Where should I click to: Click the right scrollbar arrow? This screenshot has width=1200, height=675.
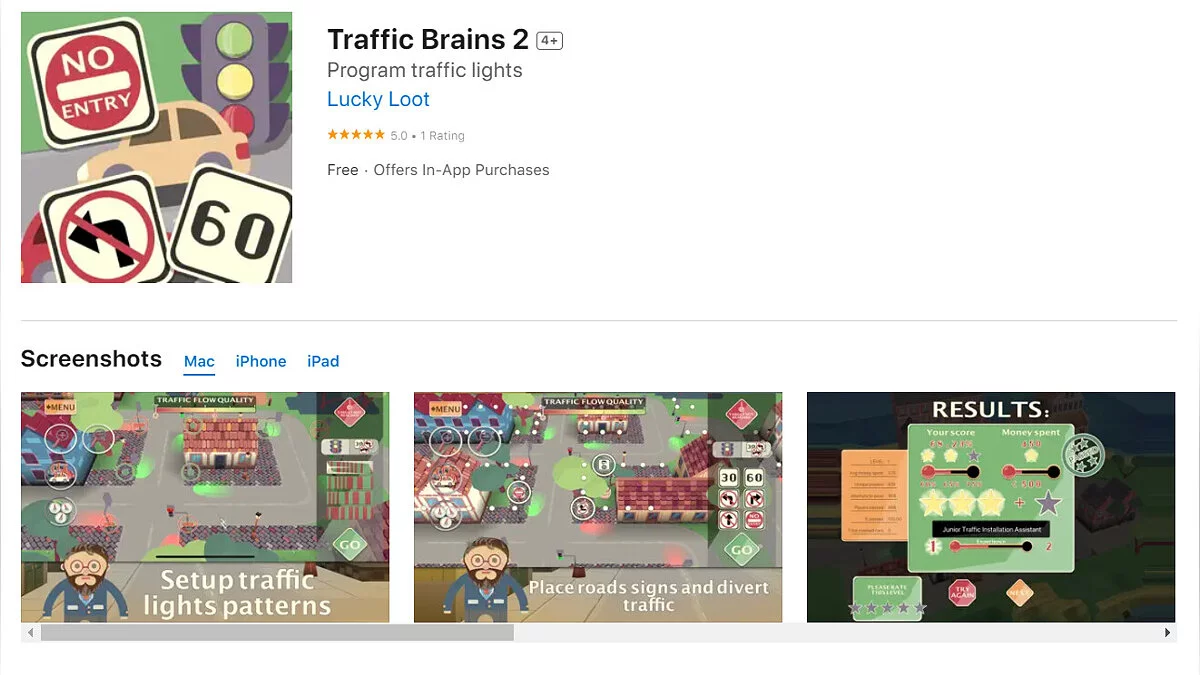[1168, 633]
